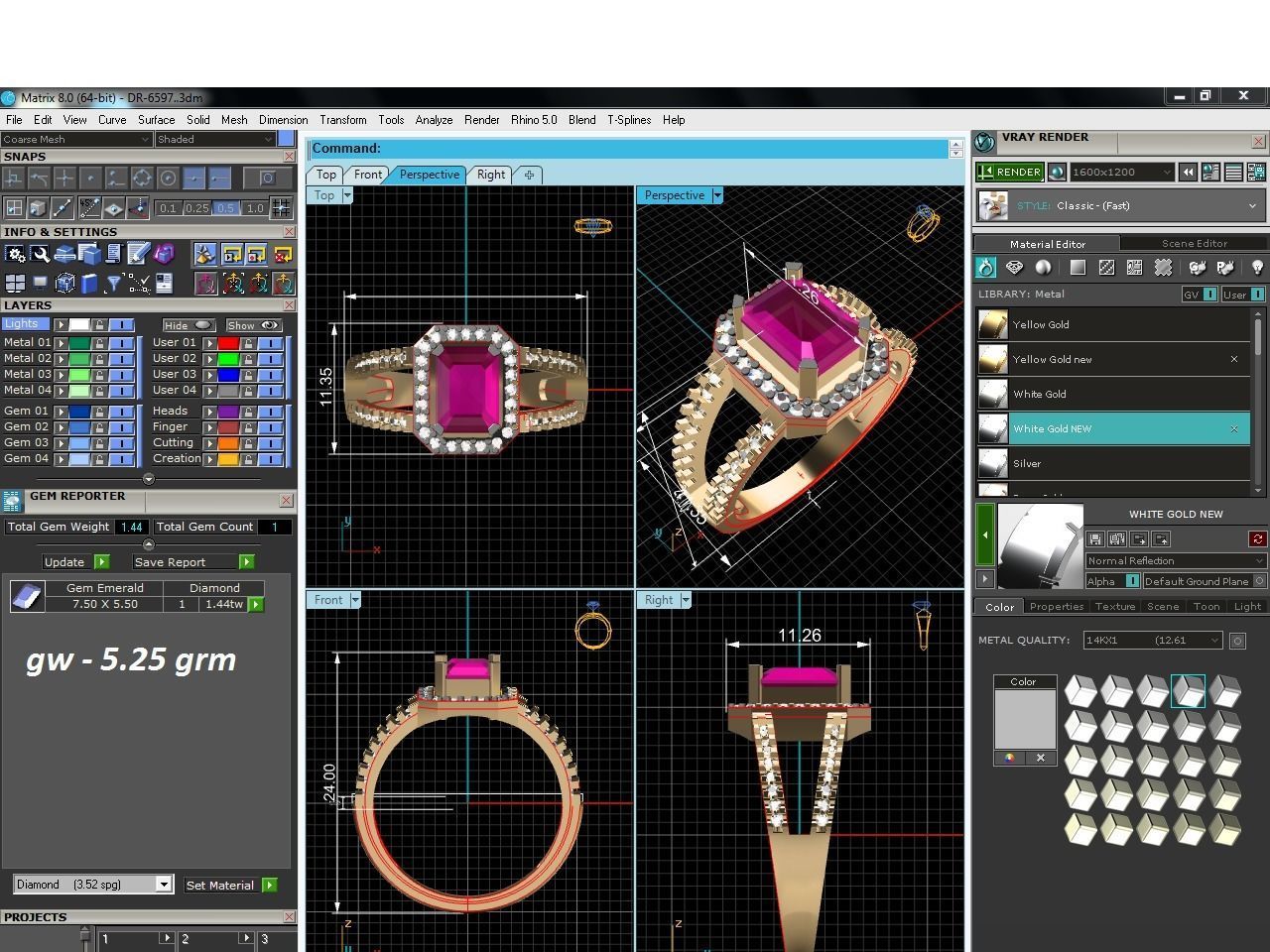
Task: Select the White Gold material
Action: tap(1113, 394)
